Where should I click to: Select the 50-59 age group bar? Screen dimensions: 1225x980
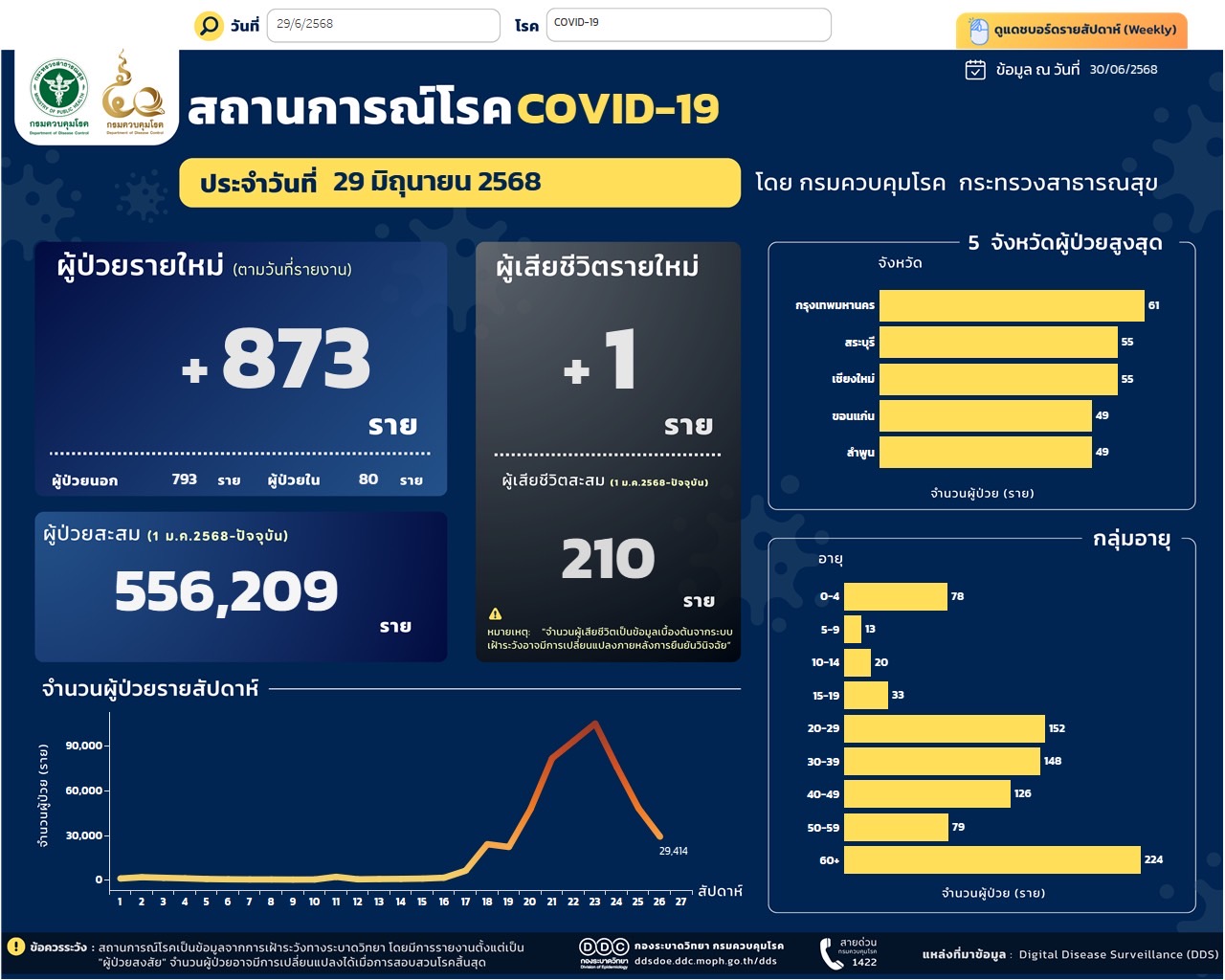896,827
